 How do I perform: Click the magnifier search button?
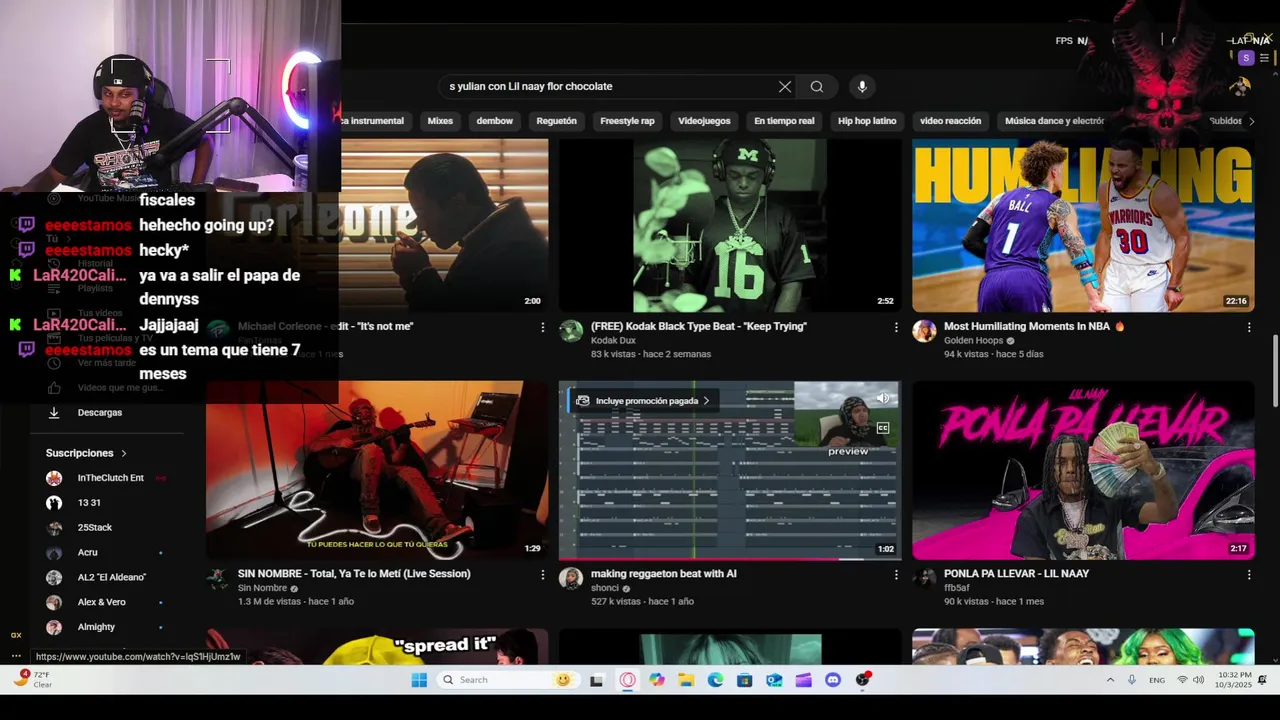click(817, 87)
